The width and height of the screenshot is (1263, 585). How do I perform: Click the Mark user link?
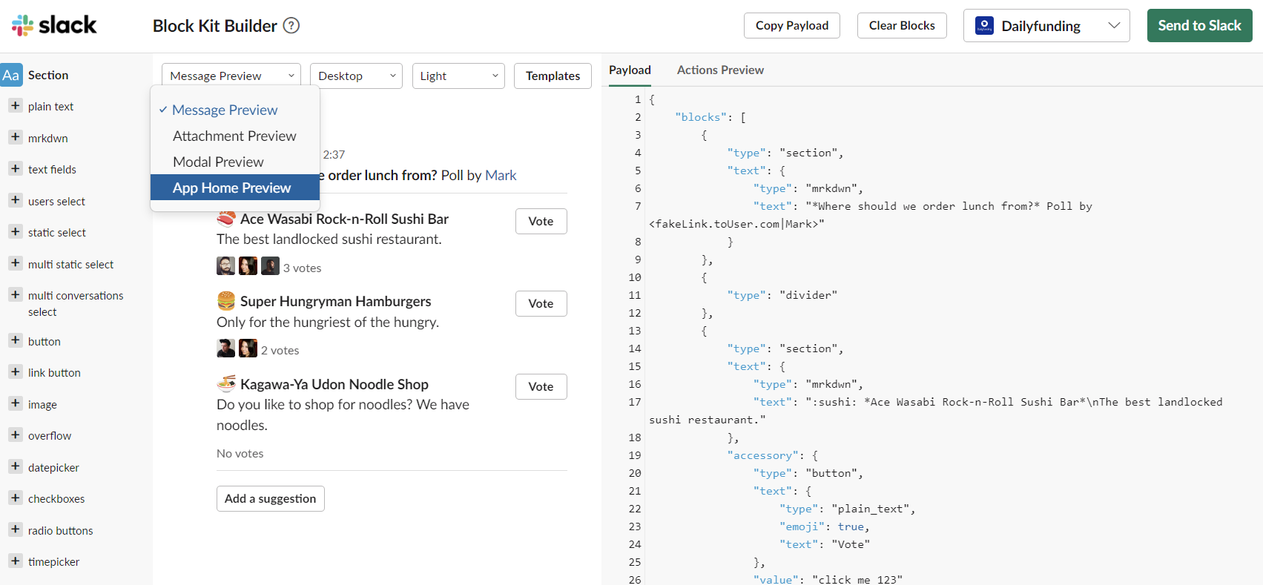click(x=501, y=175)
